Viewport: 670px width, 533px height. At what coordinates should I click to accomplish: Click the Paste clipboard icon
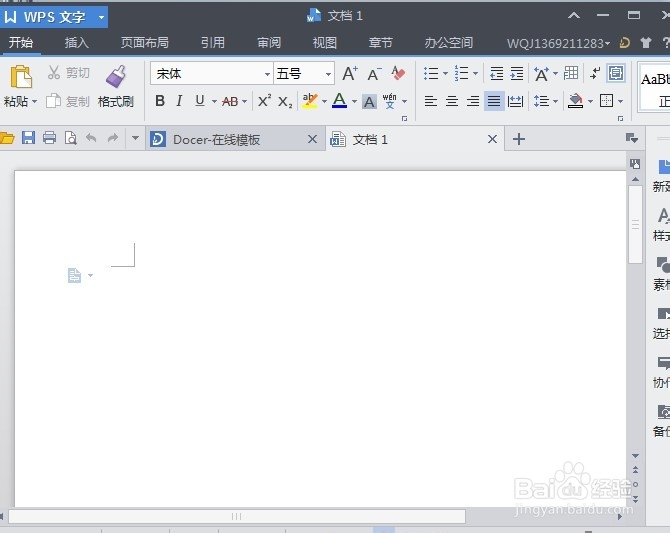pos(21,77)
